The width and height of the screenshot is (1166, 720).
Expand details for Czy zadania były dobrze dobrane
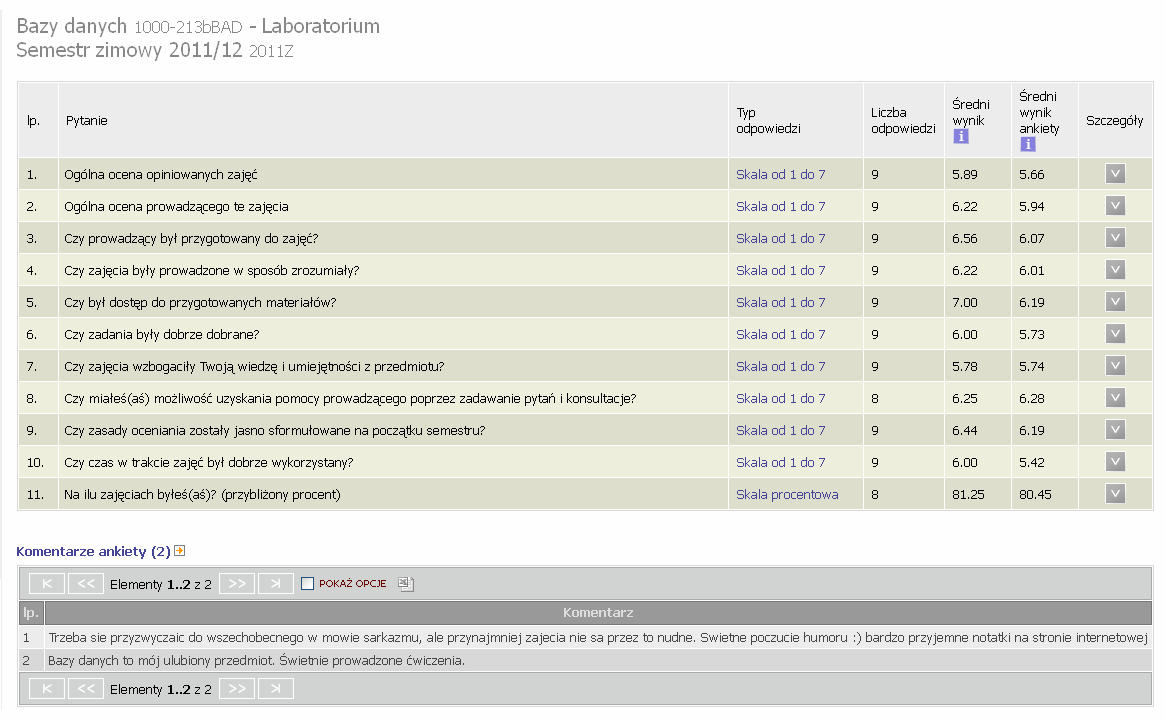coord(1115,334)
